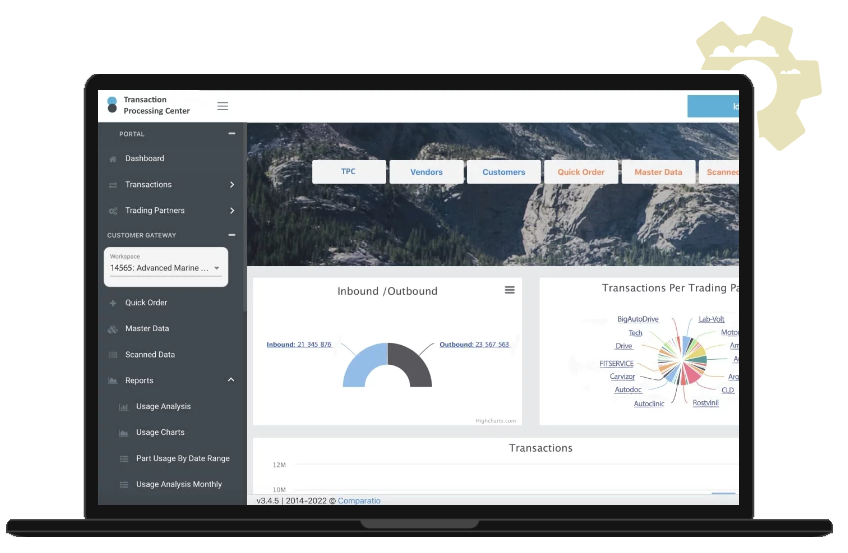
Task: Click the Transaction Processing Center logo
Action: point(112,105)
